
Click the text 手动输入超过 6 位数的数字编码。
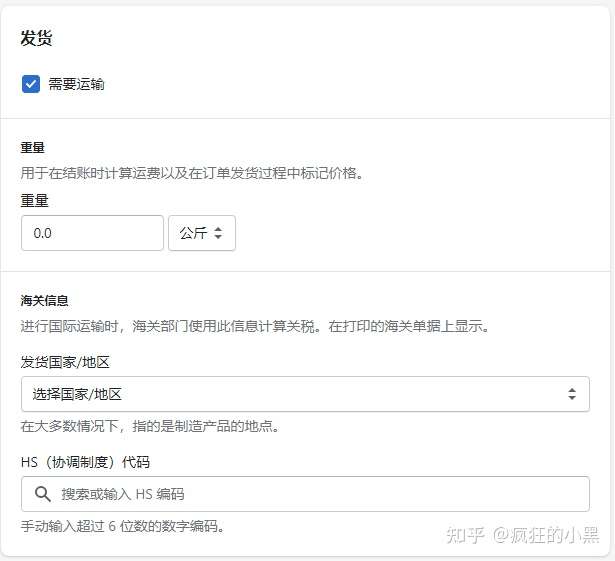[x=122, y=526]
